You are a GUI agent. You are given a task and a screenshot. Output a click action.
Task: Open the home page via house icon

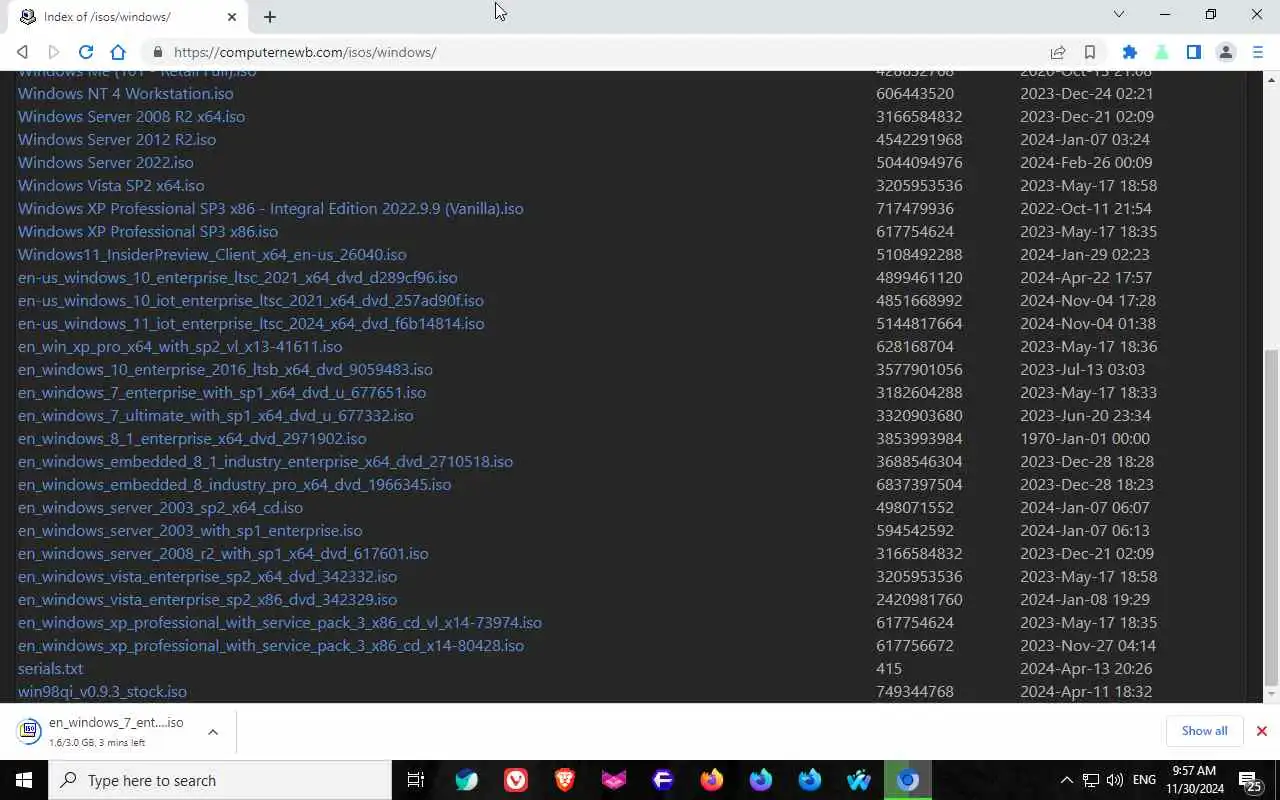click(118, 52)
